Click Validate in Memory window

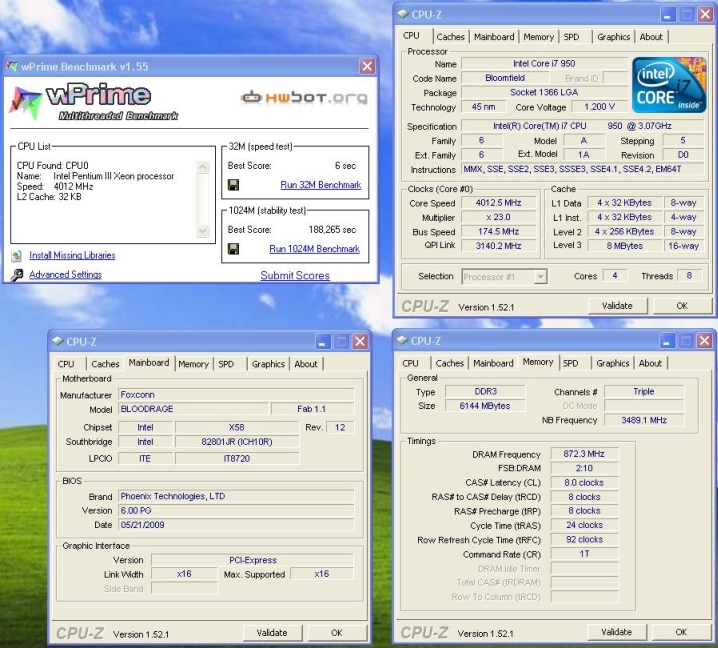tap(616, 632)
